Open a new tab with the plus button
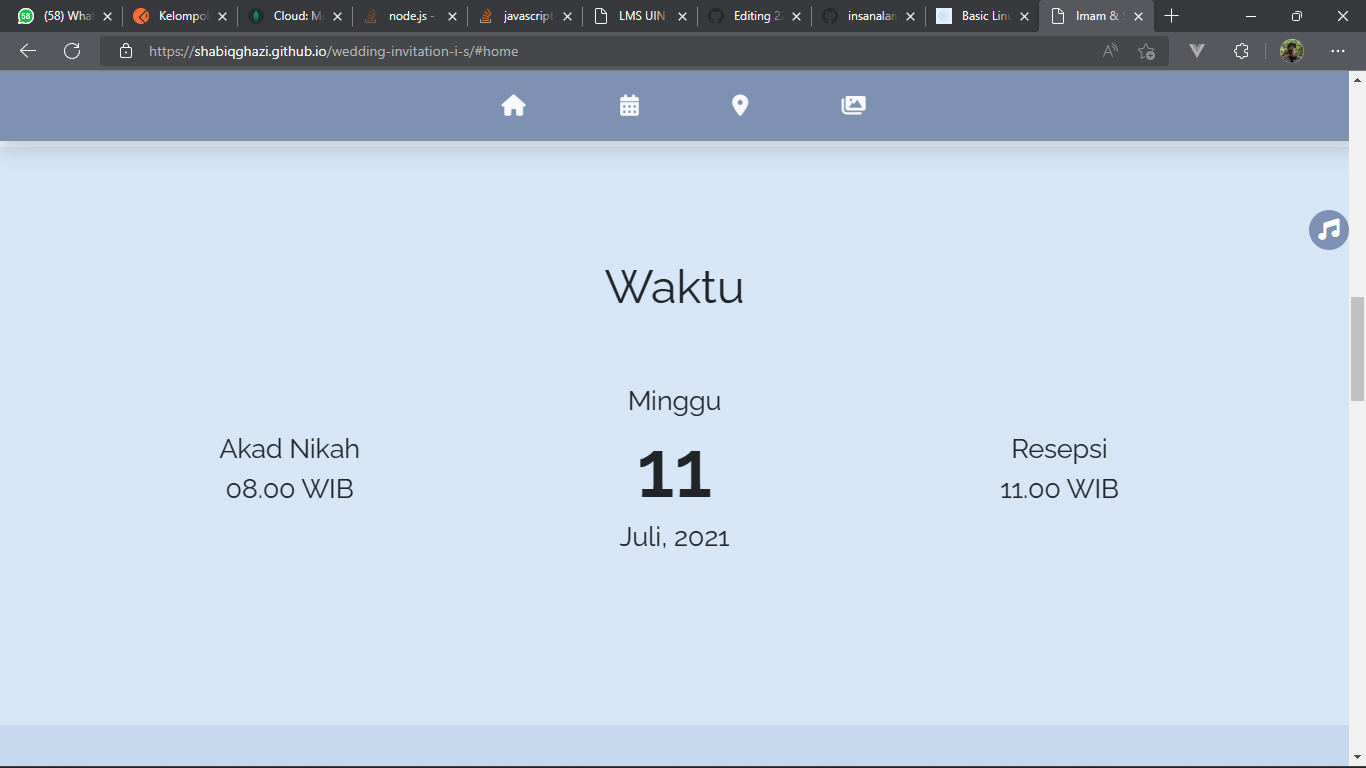1366x768 pixels. tap(1172, 16)
